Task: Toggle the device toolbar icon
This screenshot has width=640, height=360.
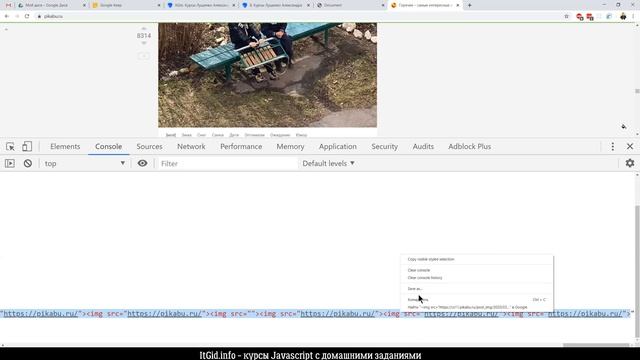Action: [27, 147]
